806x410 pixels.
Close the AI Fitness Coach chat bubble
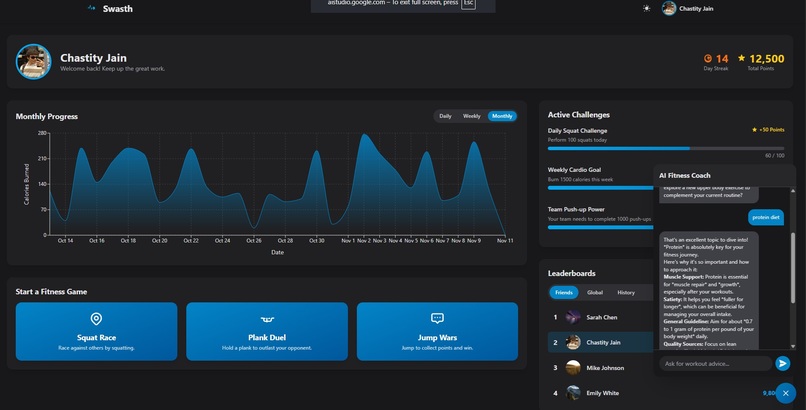click(x=785, y=393)
